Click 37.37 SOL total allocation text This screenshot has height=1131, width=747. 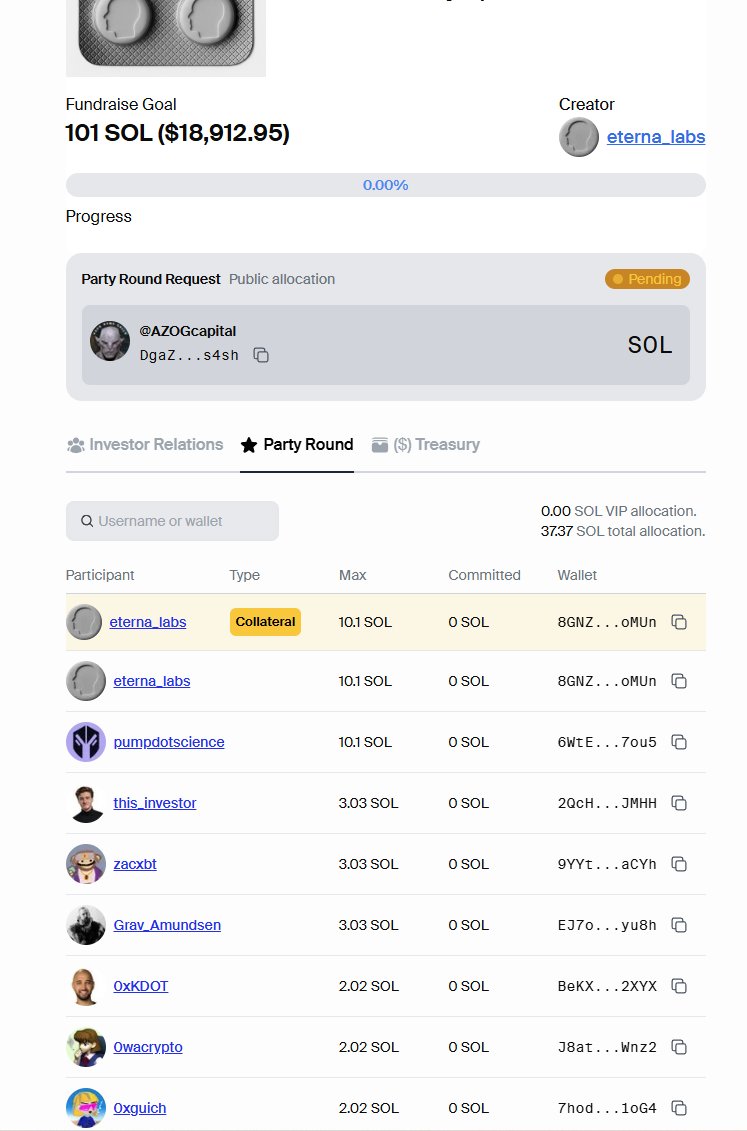click(623, 531)
